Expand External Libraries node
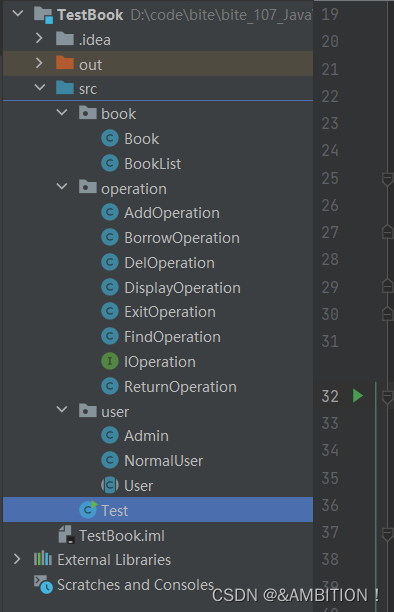This screenshot has width=394, height=612. click(x=17, y=559)
